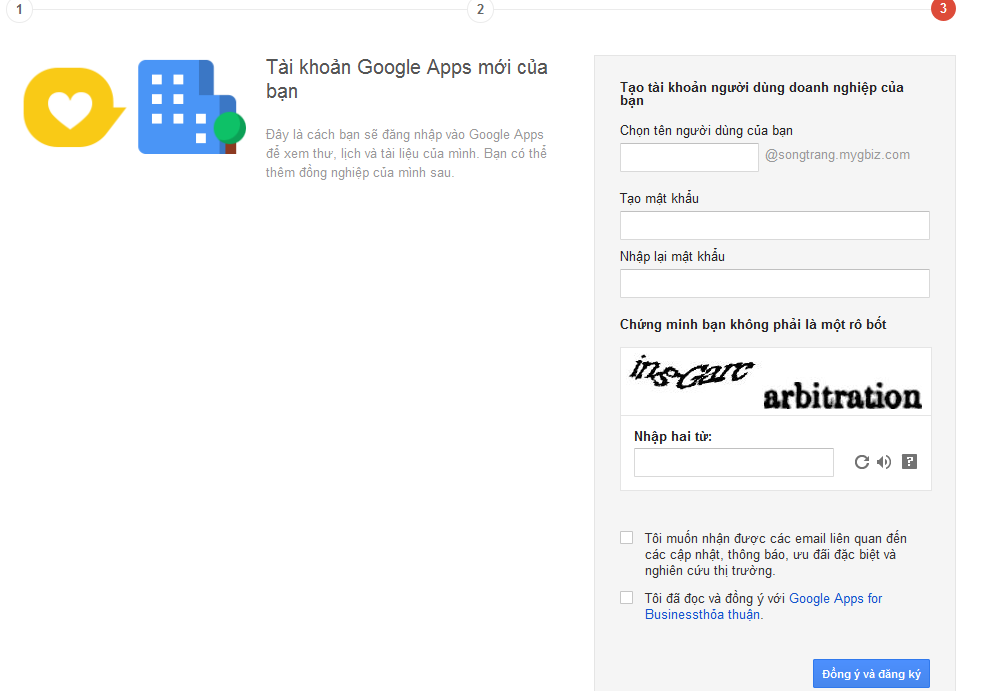Viewport: 983px width, 691px height.
Task: Enable receiving update and offer emails
Action: (627, 538)
